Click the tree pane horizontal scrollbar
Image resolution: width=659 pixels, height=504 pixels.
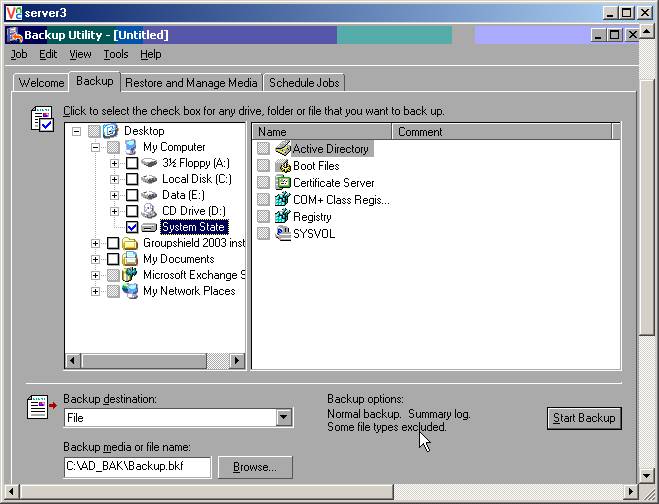pos(155,361)
